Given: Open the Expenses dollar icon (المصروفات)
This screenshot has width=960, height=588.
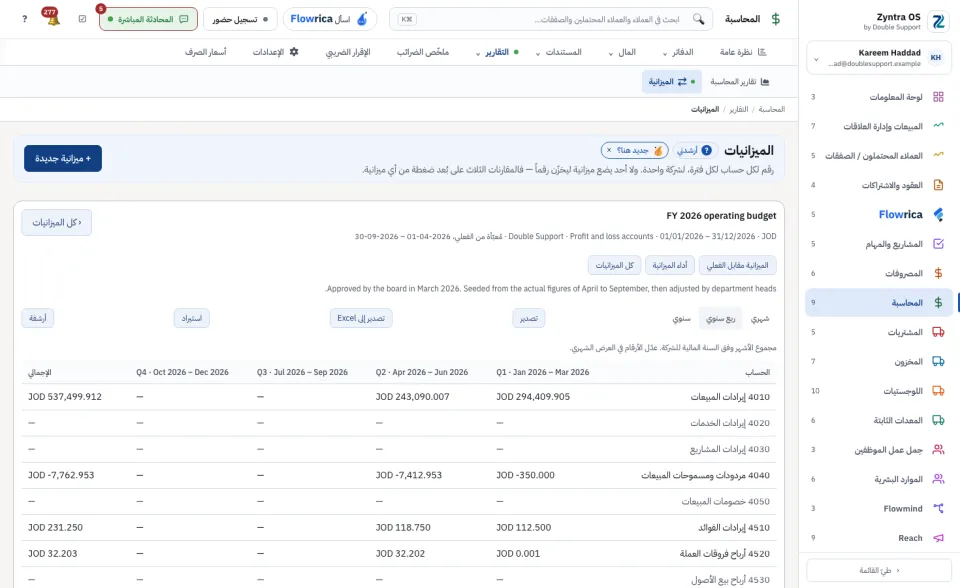Looking at the screenshot, I should (938, 273).
